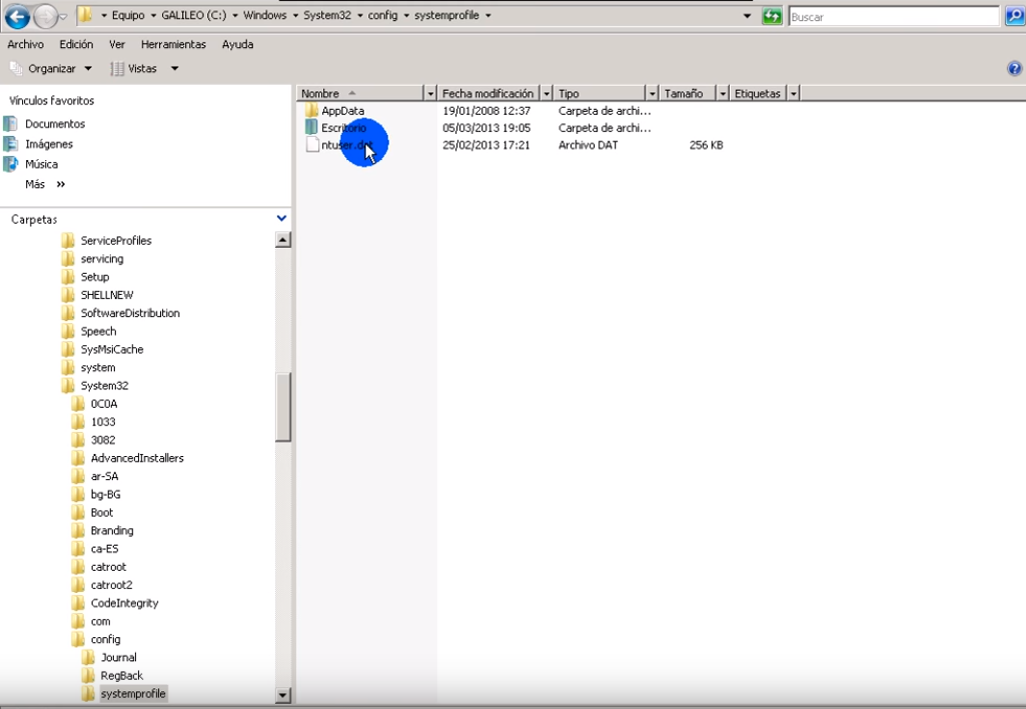
Task: Select the Branding folder icon in tree
Action: click(78, 530)
